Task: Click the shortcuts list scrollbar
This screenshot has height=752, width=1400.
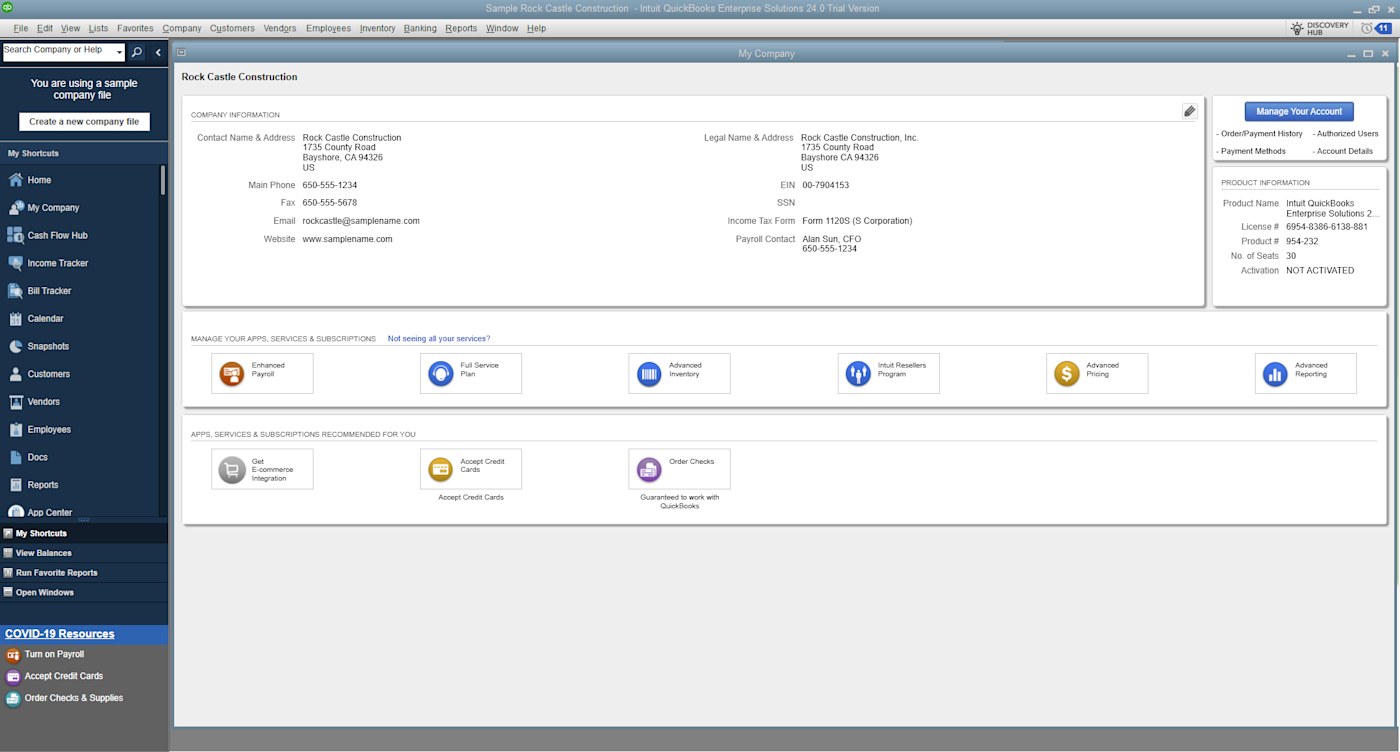Action: point(162,179)
